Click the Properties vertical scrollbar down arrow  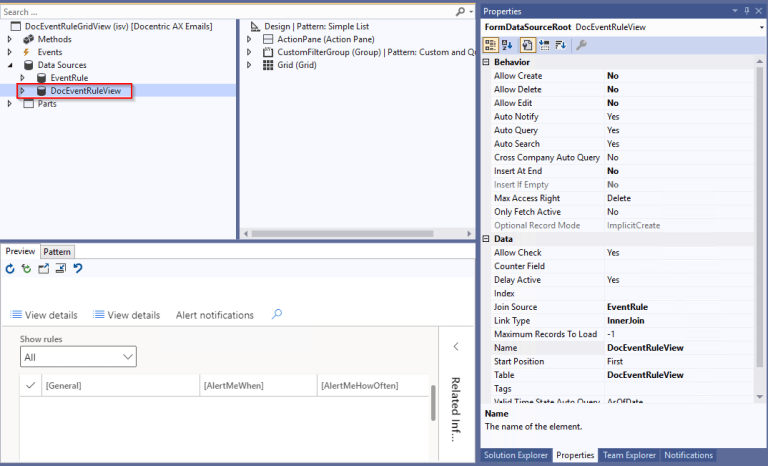coord(759,396)
